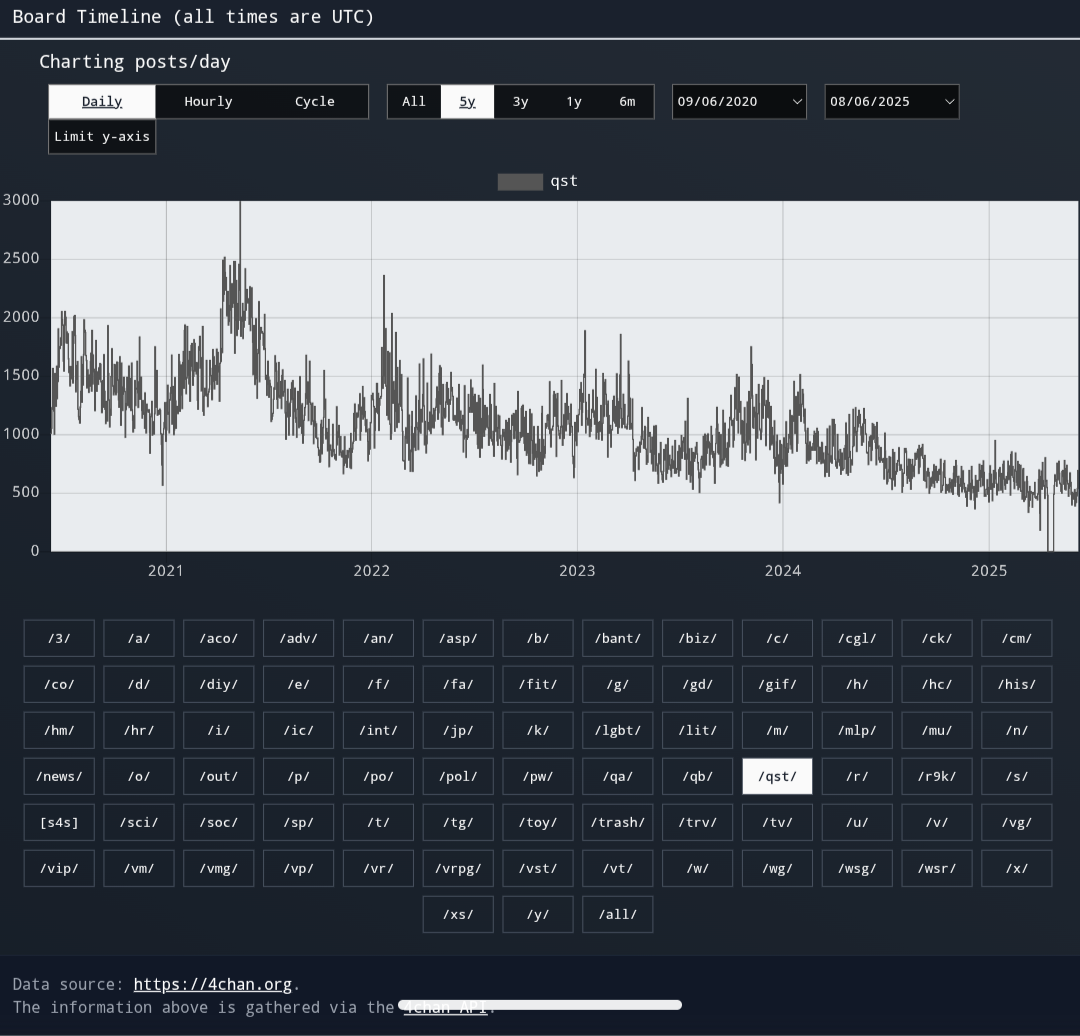Chart the /g/ board
This screenshot has height=1036, width=1080.
618,685
